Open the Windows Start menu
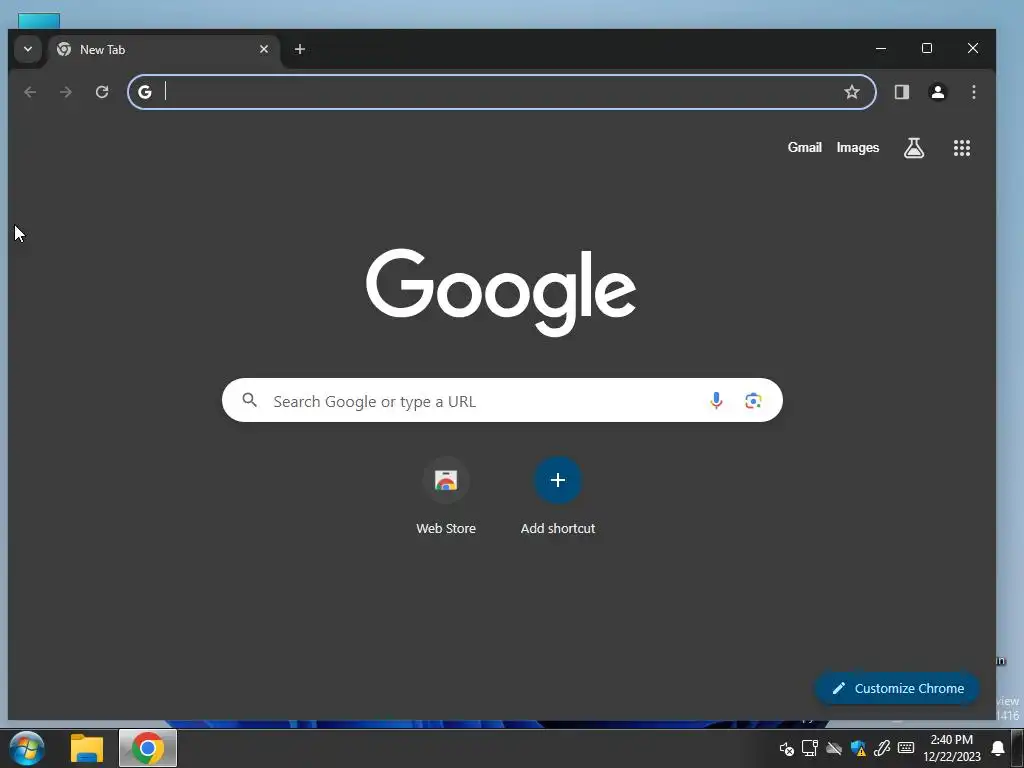1024x768 pixels. click(x=27, y=748)
